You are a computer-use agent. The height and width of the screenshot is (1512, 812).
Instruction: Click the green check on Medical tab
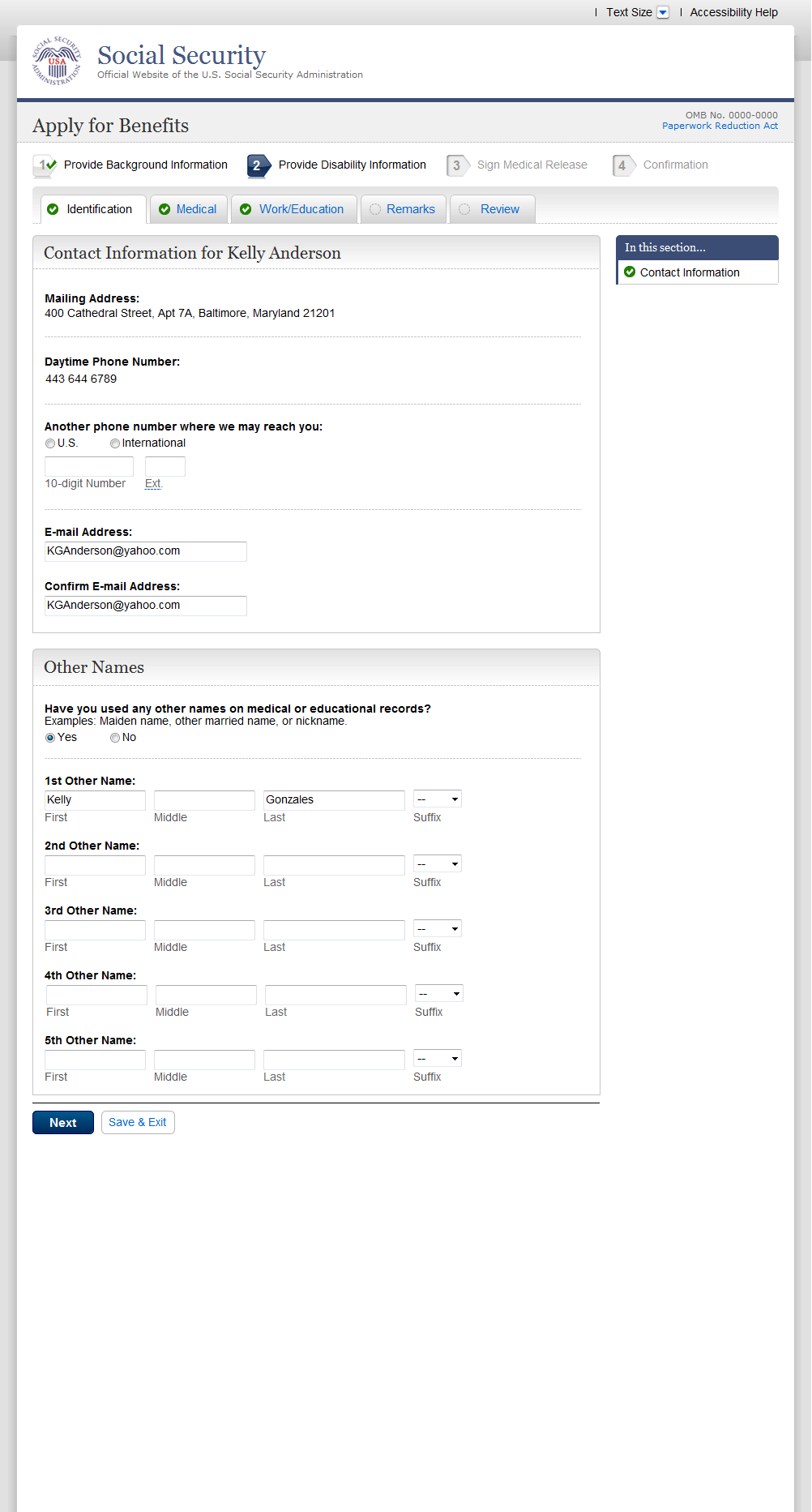click(x=165, y=209)
